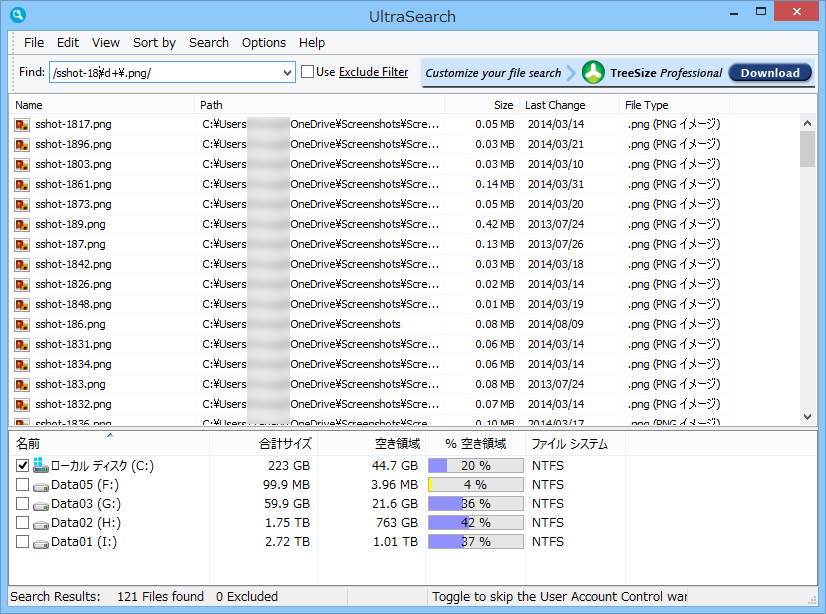Check the Data01 (I:) drive checkbox

click(x=22, y=541)
